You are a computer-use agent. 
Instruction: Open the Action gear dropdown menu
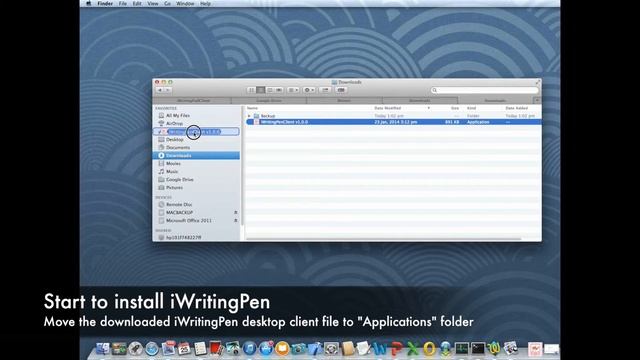click(309, 90)
